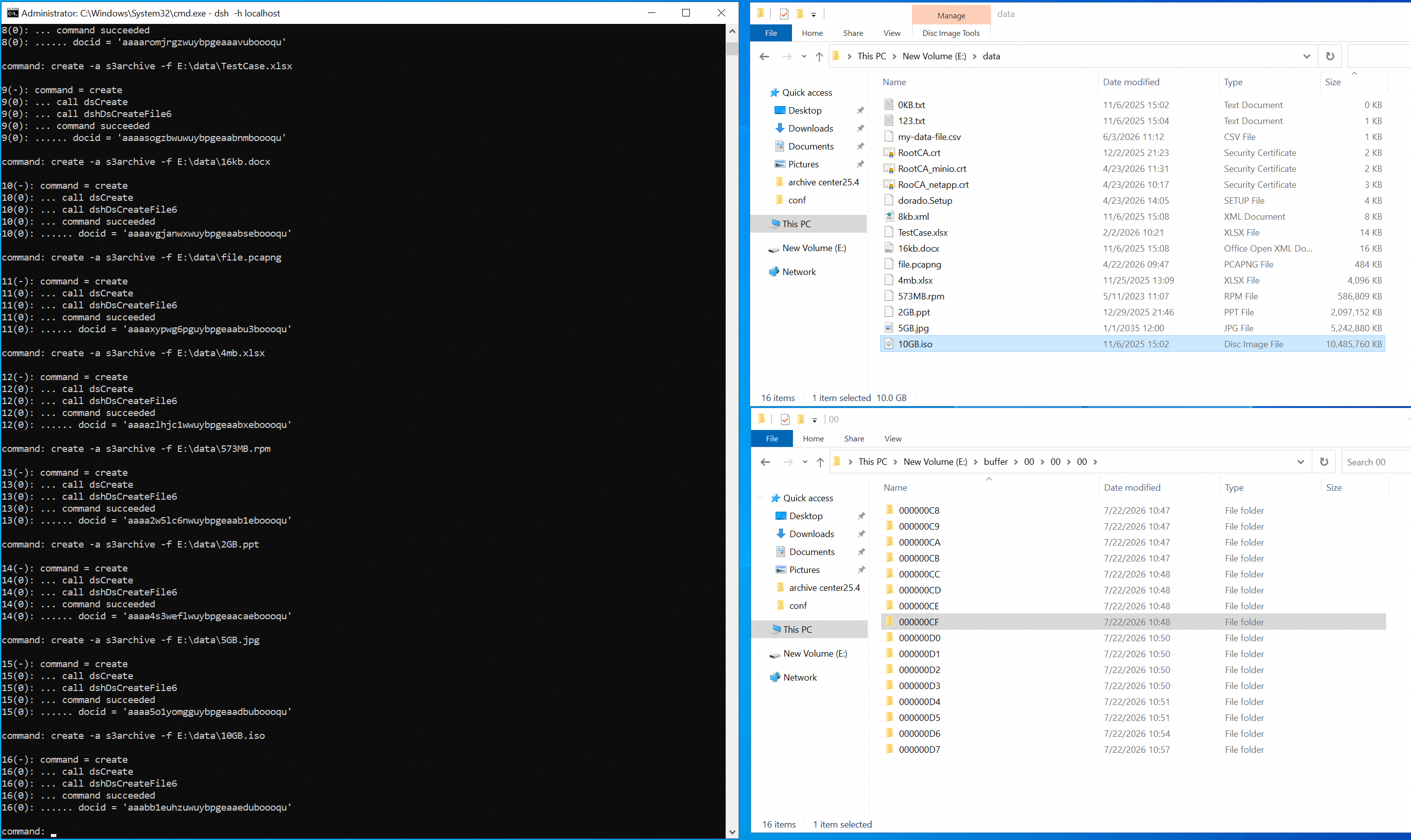Select folder 000000C8 icon
This screenshot has height=840, width=1411.
click(x=890, y=510)
